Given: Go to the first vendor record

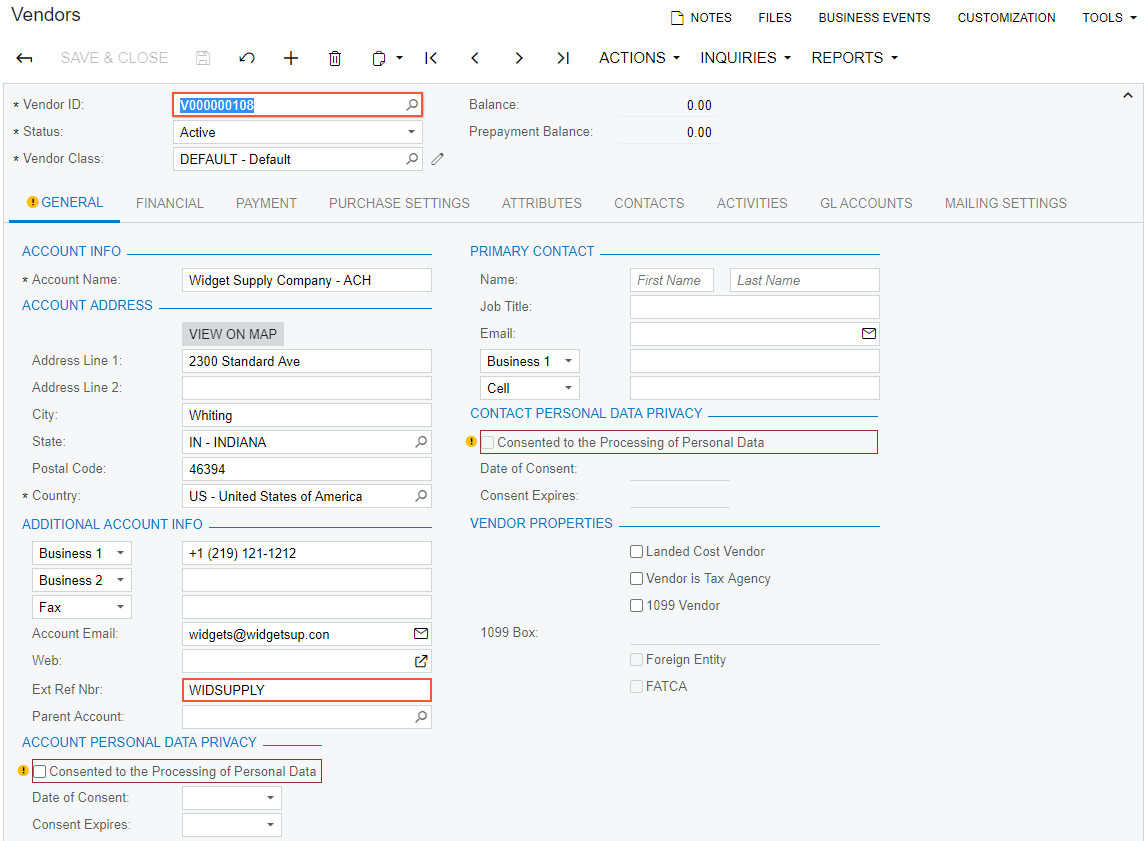Looking at the screenshot, I should pyautogui.click(x=431, y=58).
